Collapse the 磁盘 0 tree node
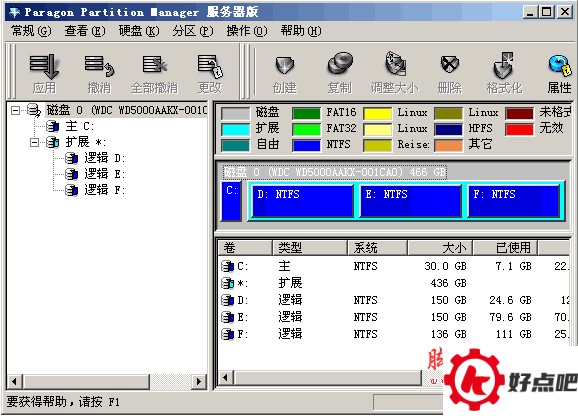 (x=15, y=110)
